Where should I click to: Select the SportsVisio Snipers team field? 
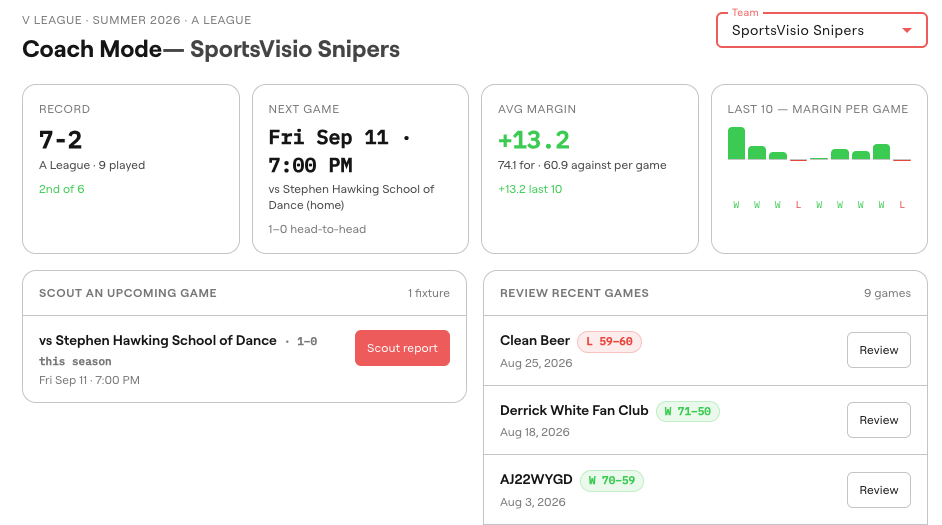click(821, 30)
